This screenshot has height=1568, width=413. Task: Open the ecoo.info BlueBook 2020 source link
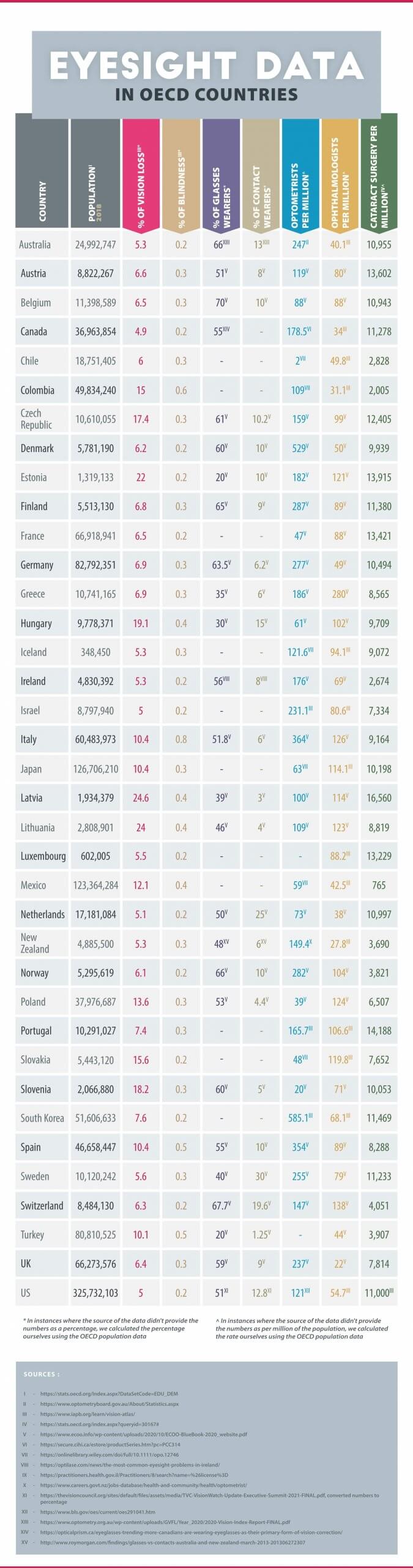pos(144,1434)
